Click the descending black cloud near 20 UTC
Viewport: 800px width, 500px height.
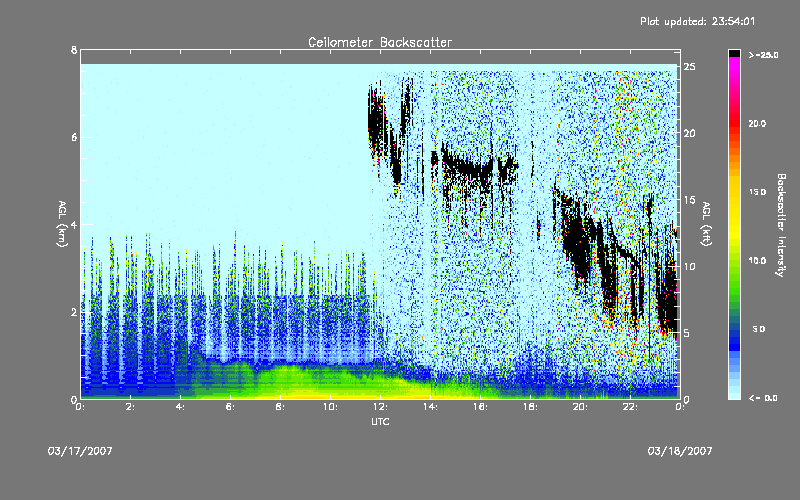[579, 240]
